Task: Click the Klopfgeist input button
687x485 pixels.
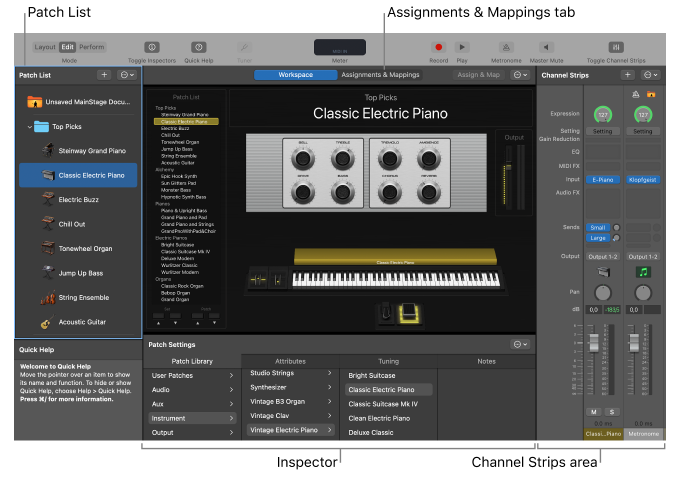Action: pos(643,180)
